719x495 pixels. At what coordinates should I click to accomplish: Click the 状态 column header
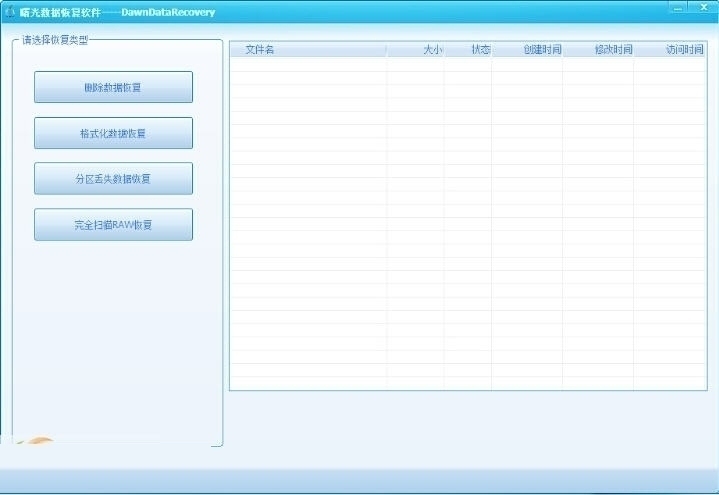point(468,50)
